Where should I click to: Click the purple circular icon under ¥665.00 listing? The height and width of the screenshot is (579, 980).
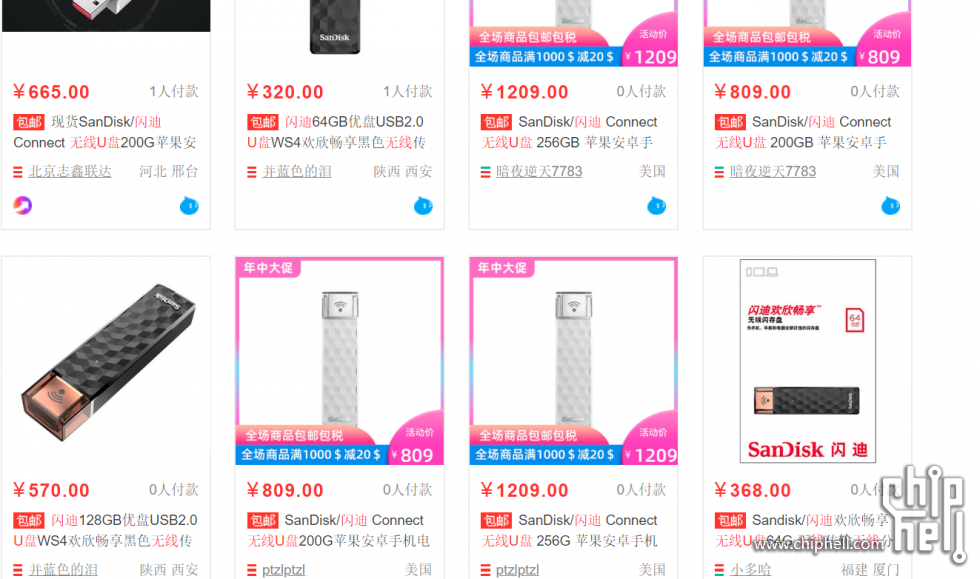[x=22, y=205]
